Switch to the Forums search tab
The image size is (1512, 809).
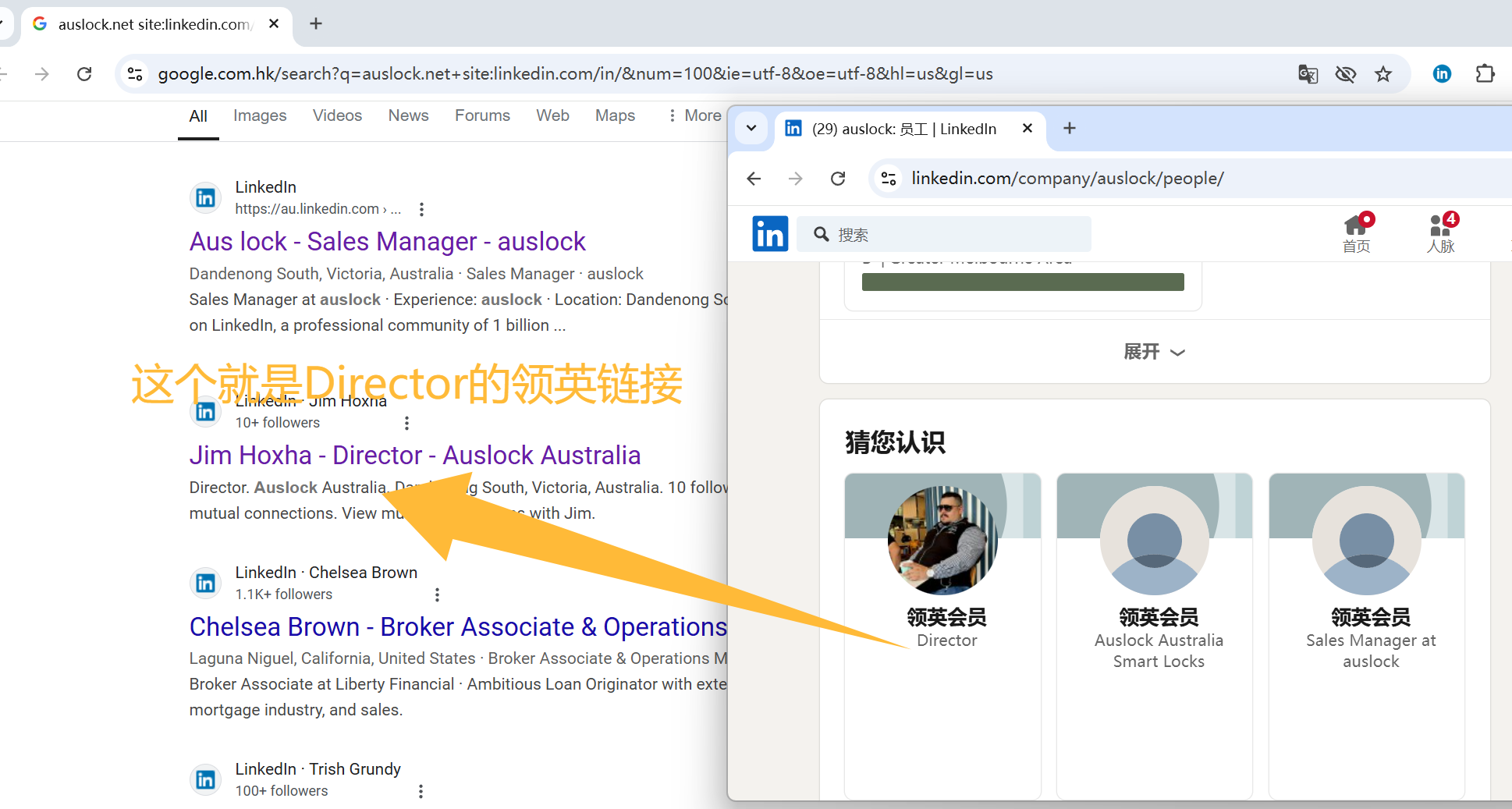click(482, 115)
